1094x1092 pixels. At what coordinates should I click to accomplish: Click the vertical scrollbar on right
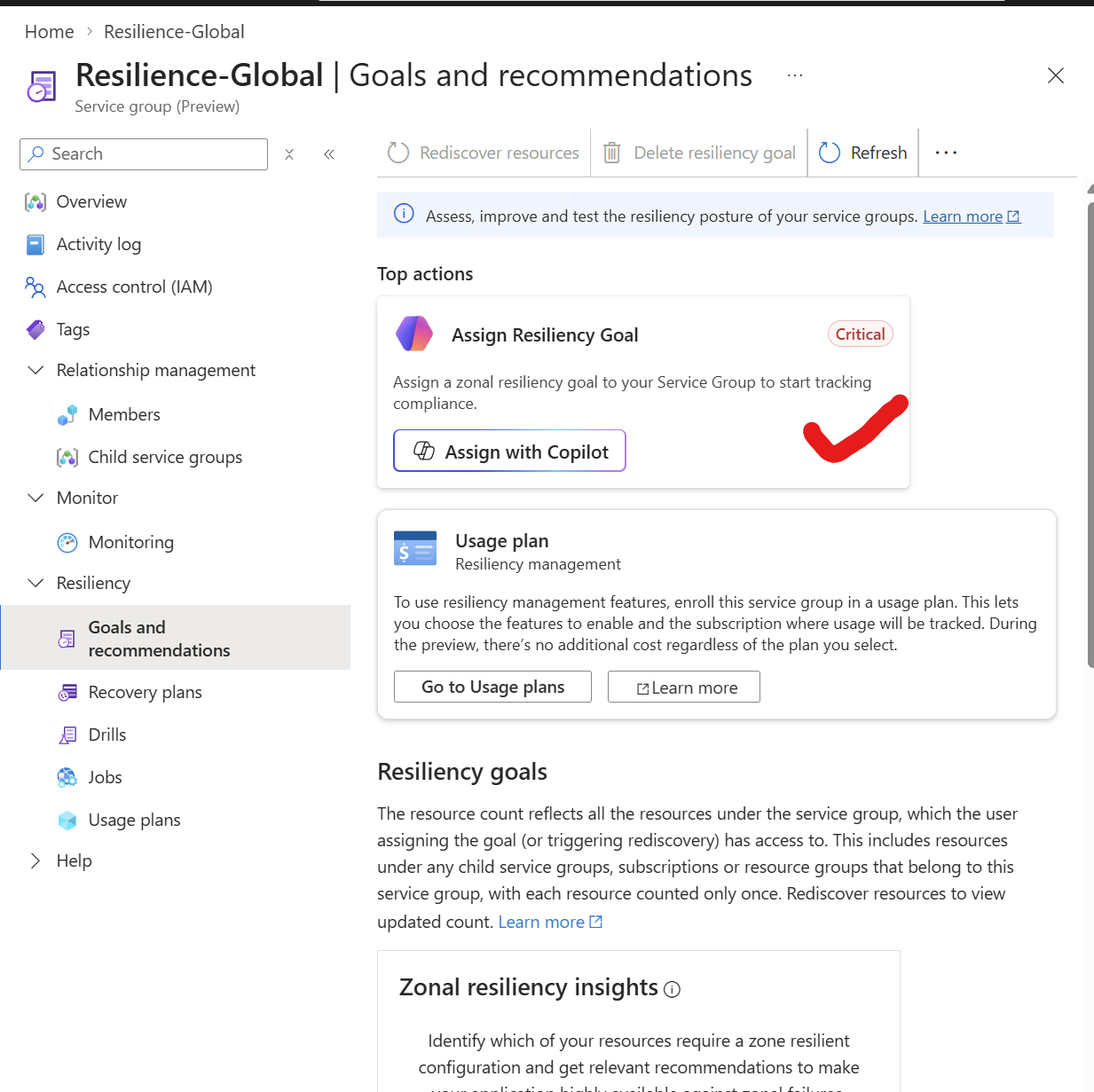point(1090,435)
